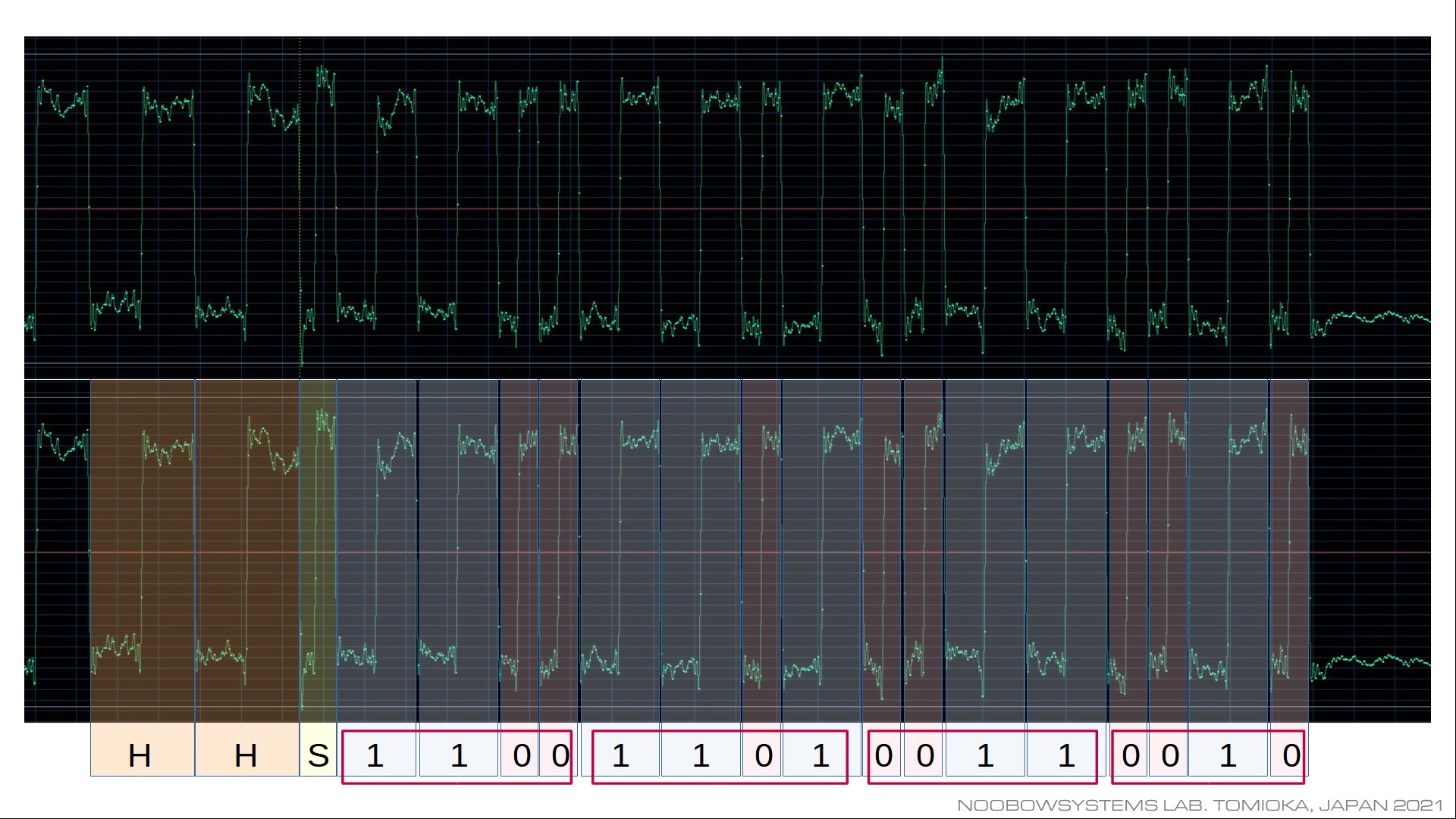This screenshot has width=1456, height=819.
Task: Select the first 0 in the 0011 group
Action: point(882,749)
